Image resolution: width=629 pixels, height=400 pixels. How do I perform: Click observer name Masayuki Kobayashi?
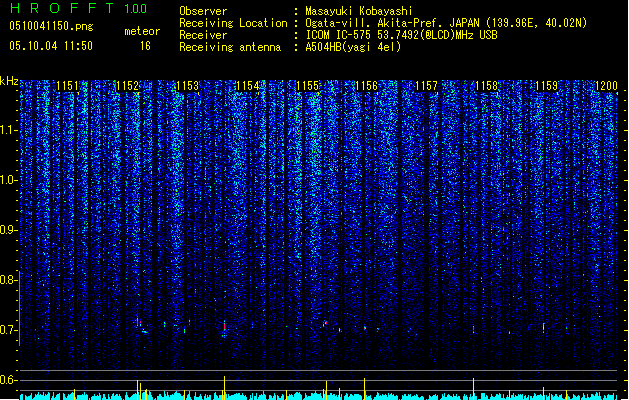tap(359, 11)
